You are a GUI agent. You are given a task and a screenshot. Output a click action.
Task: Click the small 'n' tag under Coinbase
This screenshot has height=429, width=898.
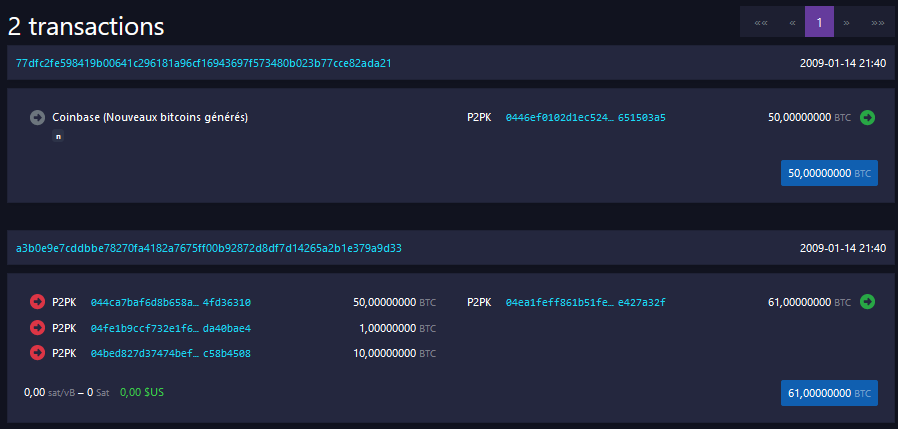57,137
